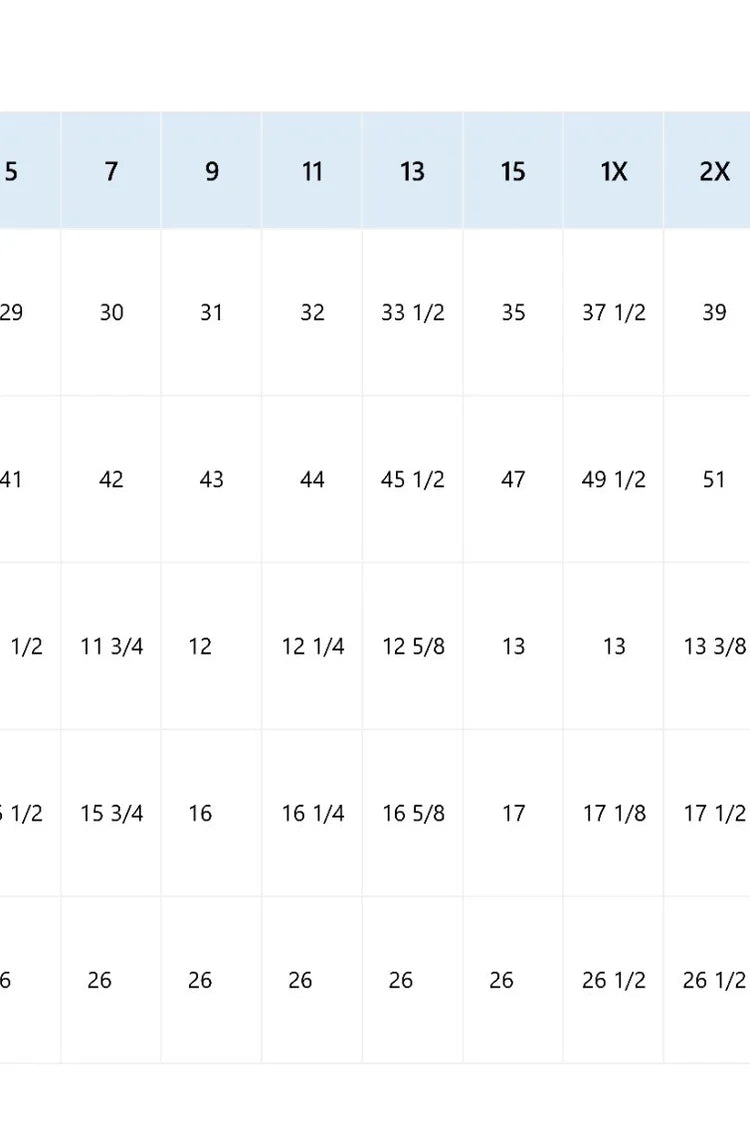Click the 17 1/8 measurement cell
Viewport: 750px width, 1125px height.
tap(614, 814)
